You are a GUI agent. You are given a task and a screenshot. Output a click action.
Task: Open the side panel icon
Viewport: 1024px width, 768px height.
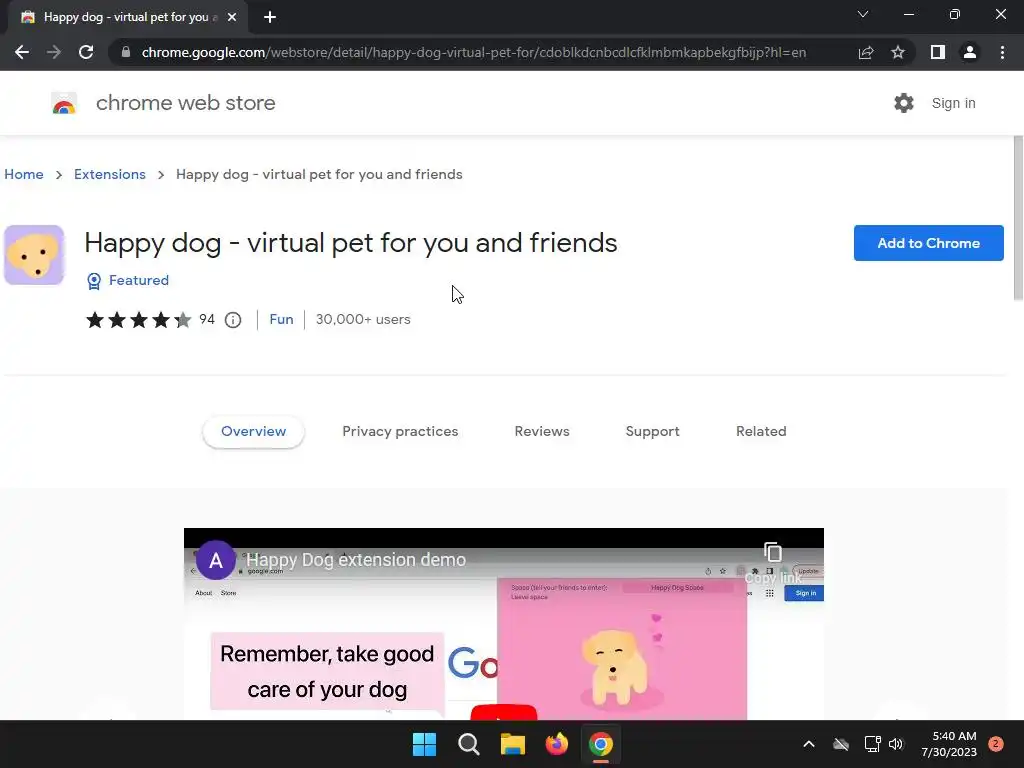tap(938, 52)
